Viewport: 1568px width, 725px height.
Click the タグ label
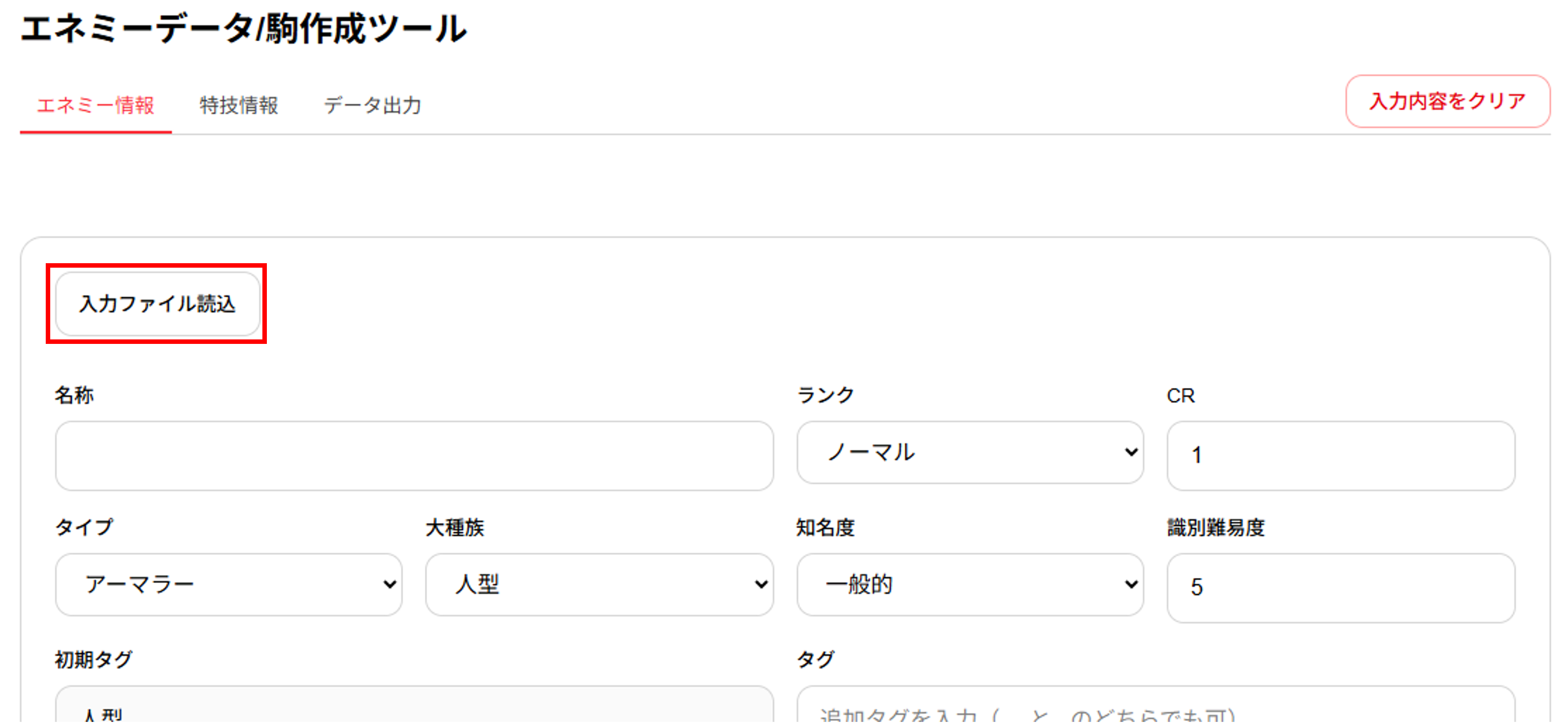click(816, 659)
